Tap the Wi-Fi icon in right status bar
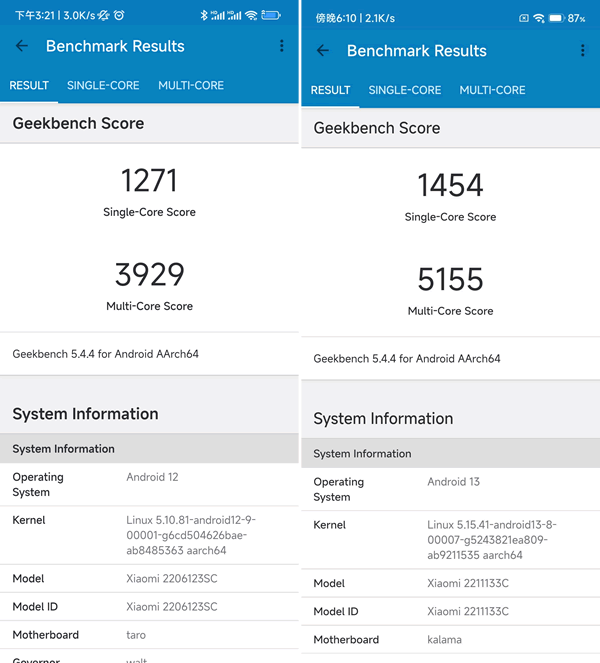600x663 pixels. tap(539, 19)
